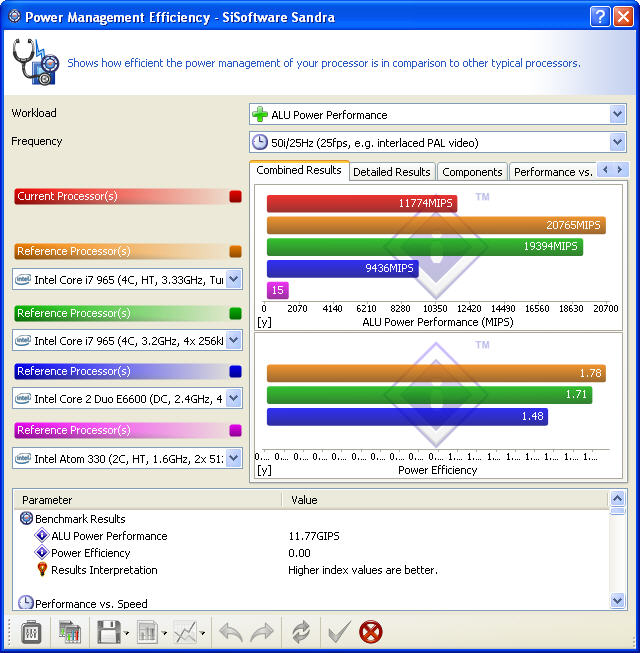640x653 pixels.
Task: Click the Sandra icon in title bar
Action: coord(15,16)
